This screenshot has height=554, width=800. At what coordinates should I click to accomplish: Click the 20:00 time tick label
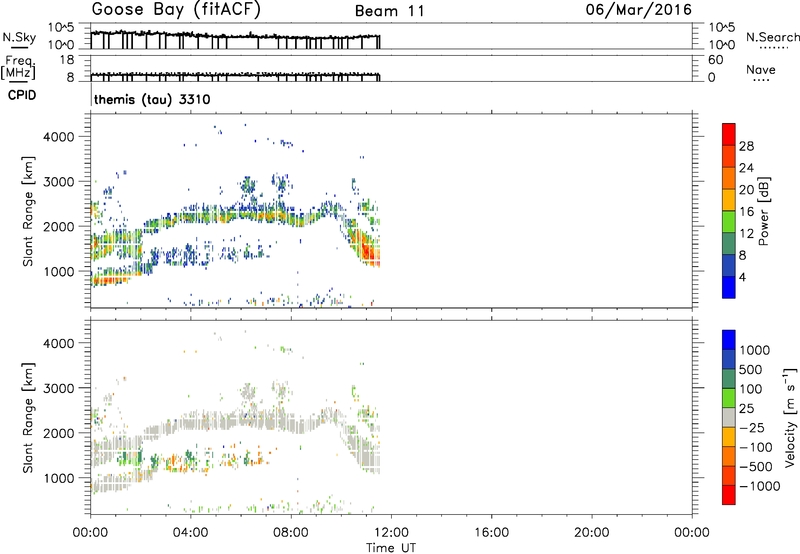(x=592, y=533)
